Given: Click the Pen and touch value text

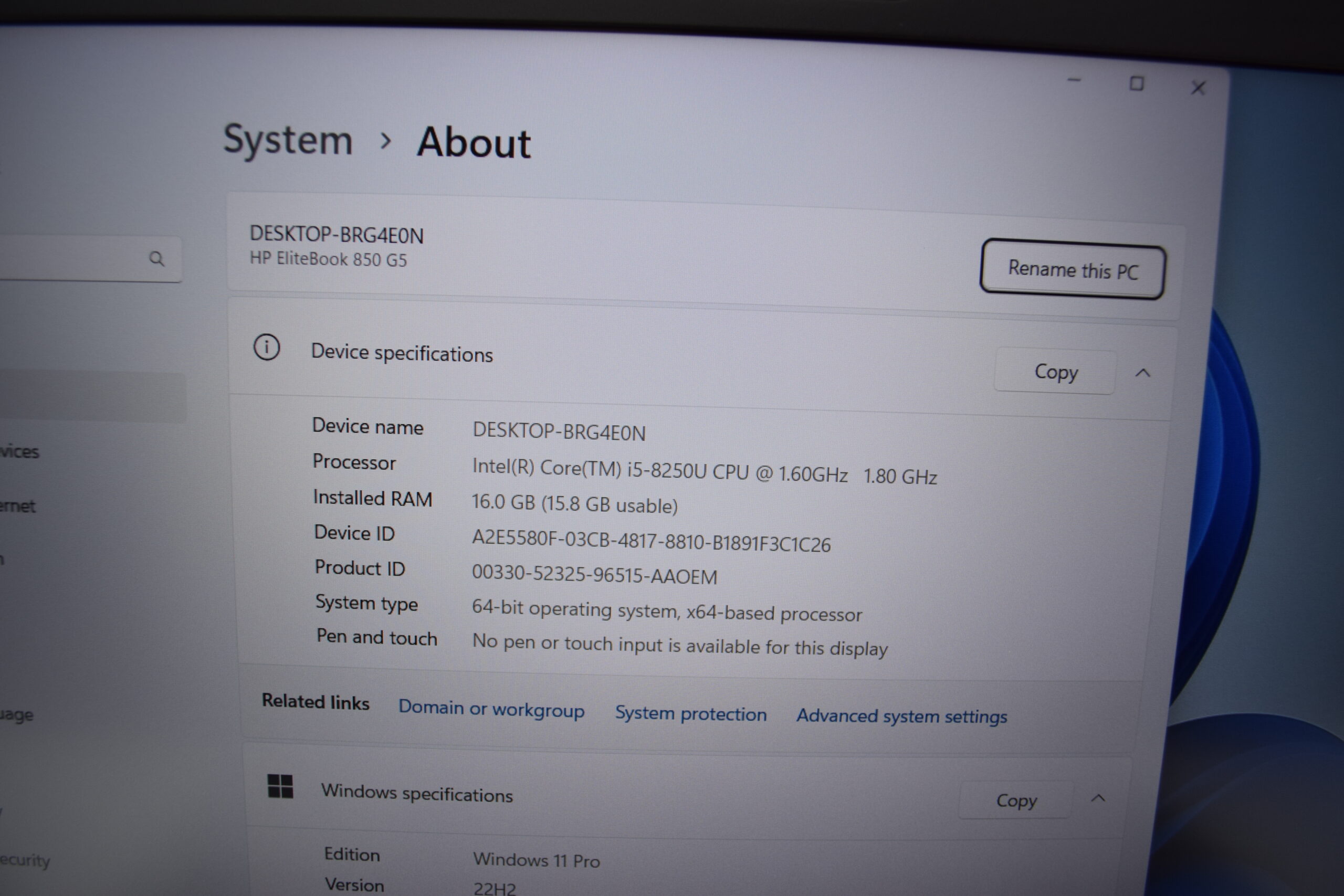Looking at the screenshot, I should coord(680,645).
